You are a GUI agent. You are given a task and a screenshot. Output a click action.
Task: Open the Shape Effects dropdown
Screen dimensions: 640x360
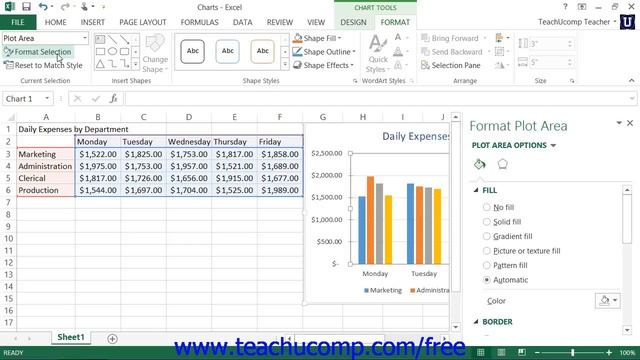(x=352, y=65)
